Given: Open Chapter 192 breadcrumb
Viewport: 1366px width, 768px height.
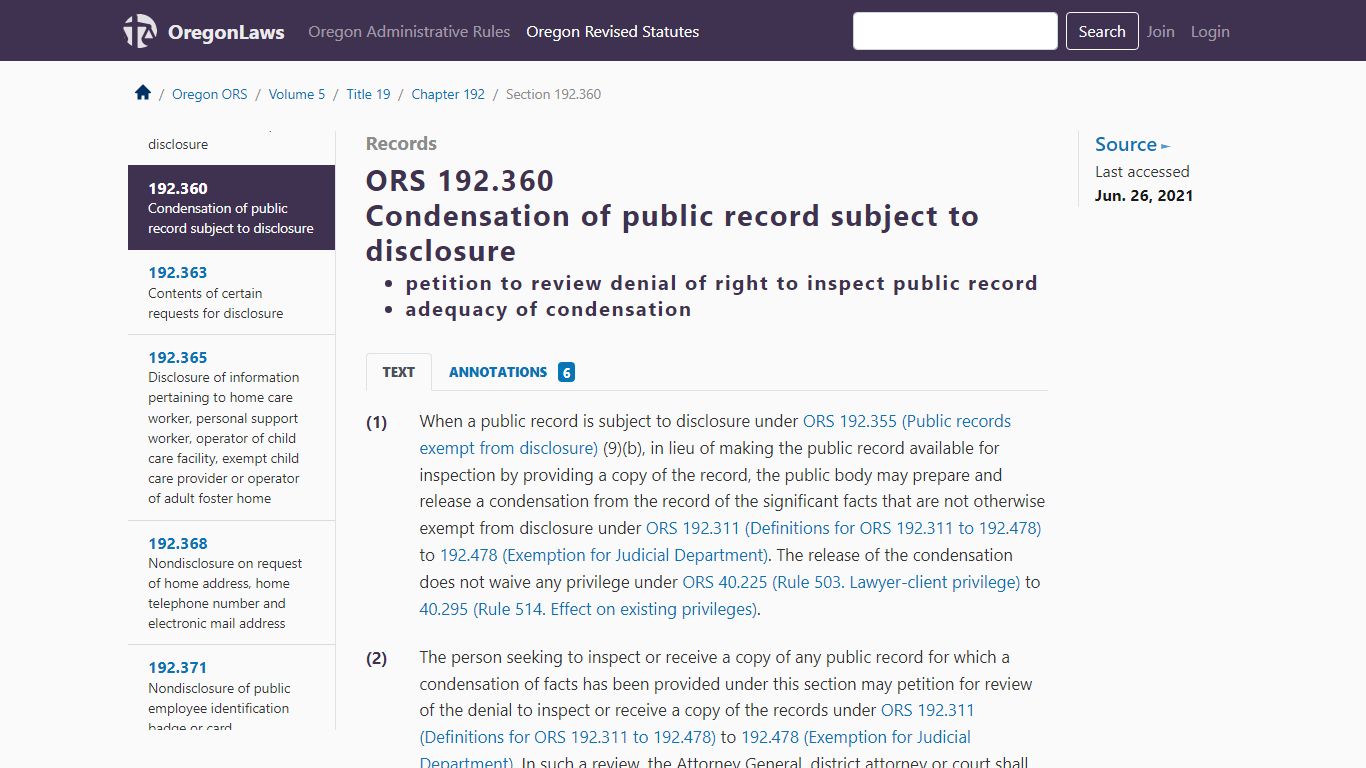Looking at the screenshot, I should tap(448, 94).
